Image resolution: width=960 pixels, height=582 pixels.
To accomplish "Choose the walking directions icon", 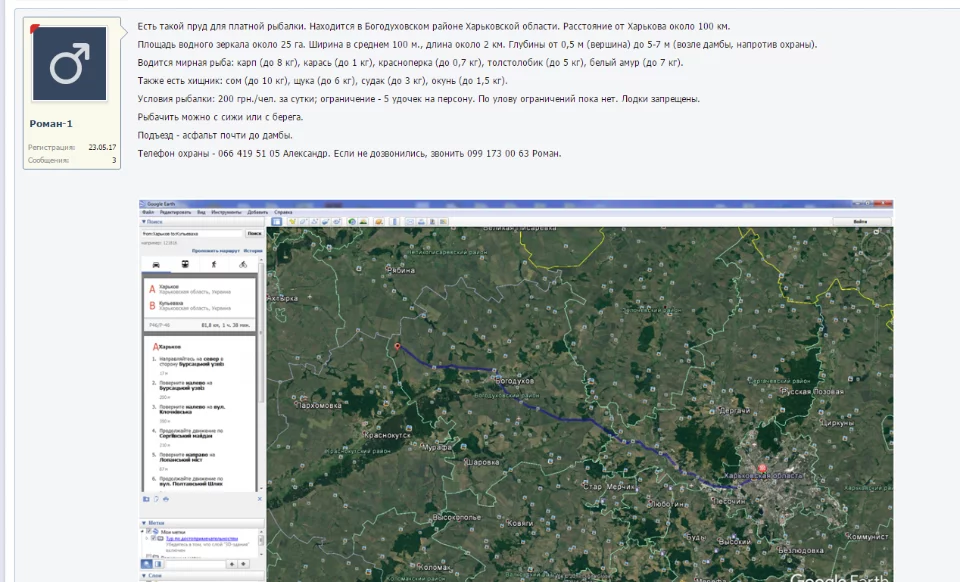I will click(x=213, y=265).
